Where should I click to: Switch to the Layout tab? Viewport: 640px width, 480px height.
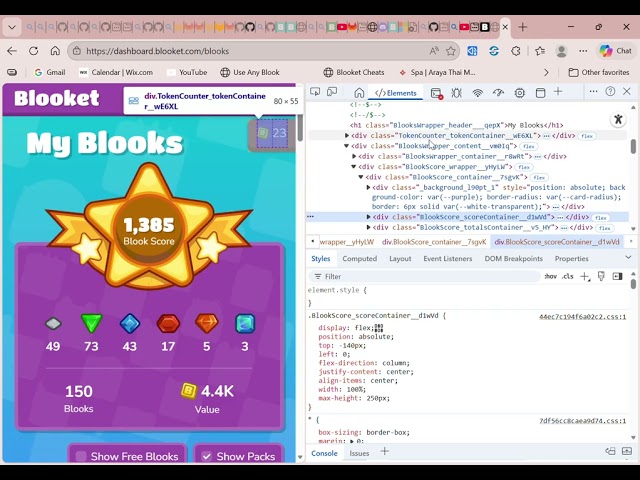(400, 259)
